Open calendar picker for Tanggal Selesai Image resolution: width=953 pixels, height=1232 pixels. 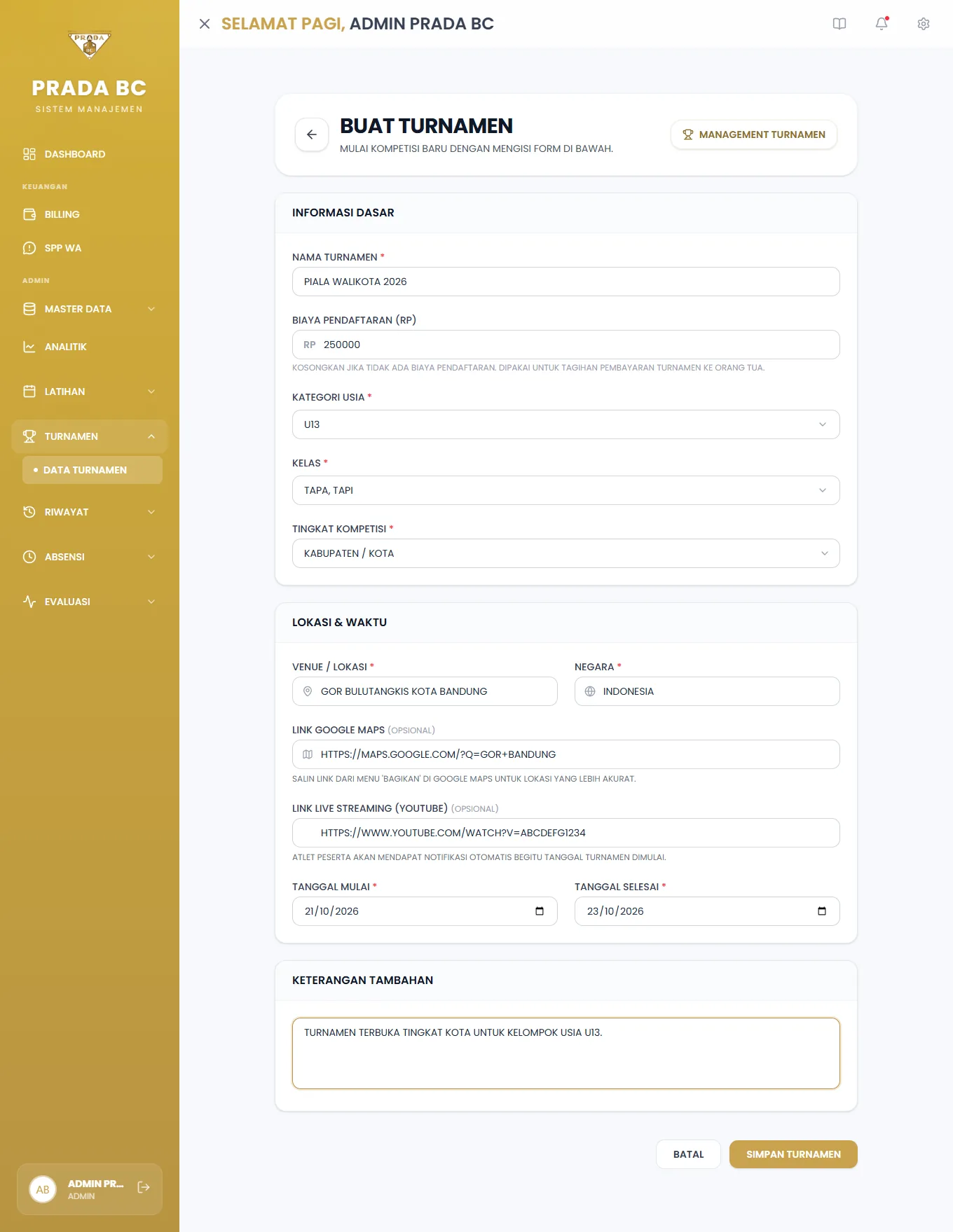[822, 911]
